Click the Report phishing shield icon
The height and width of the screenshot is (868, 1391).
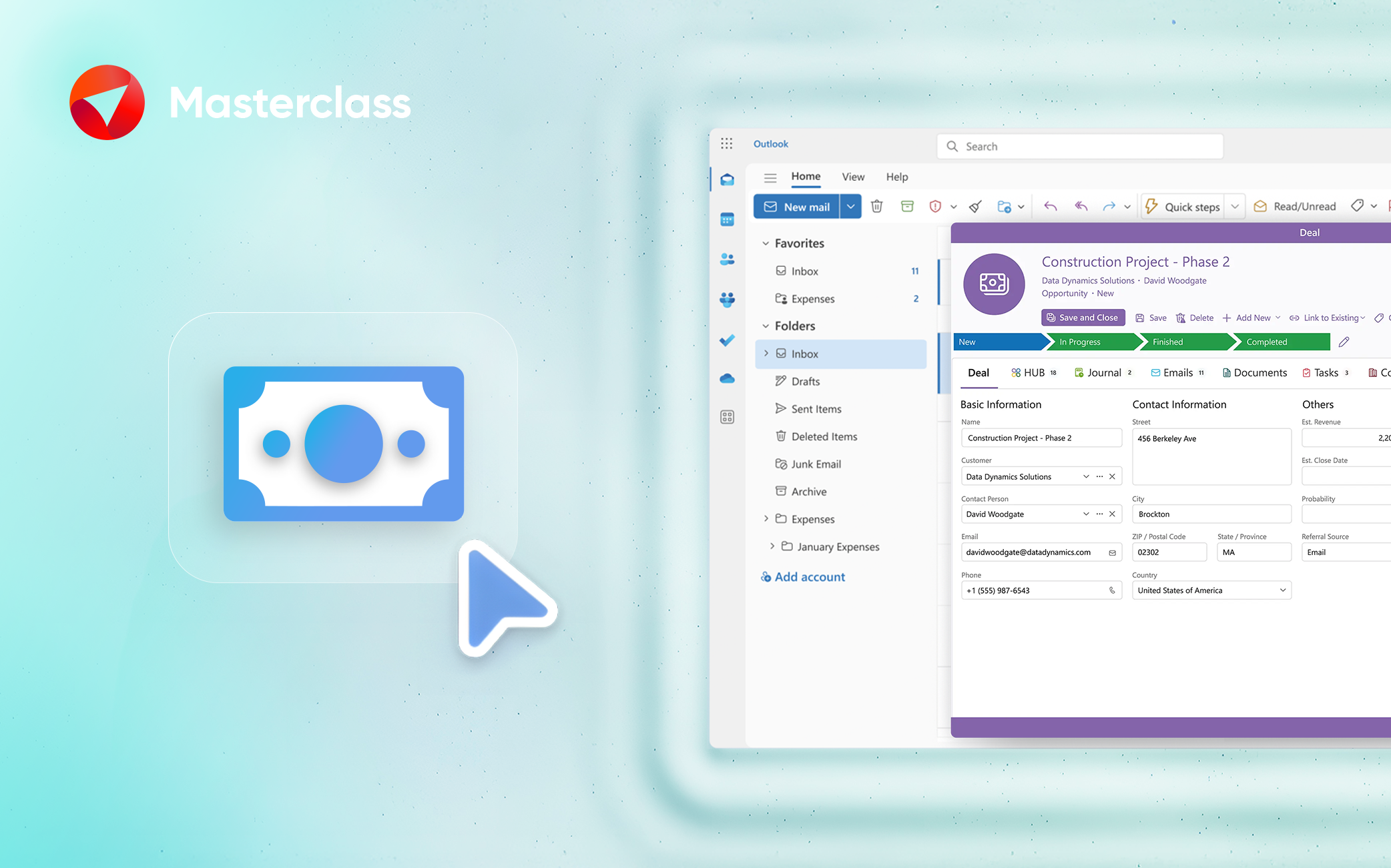click(934, 206)
